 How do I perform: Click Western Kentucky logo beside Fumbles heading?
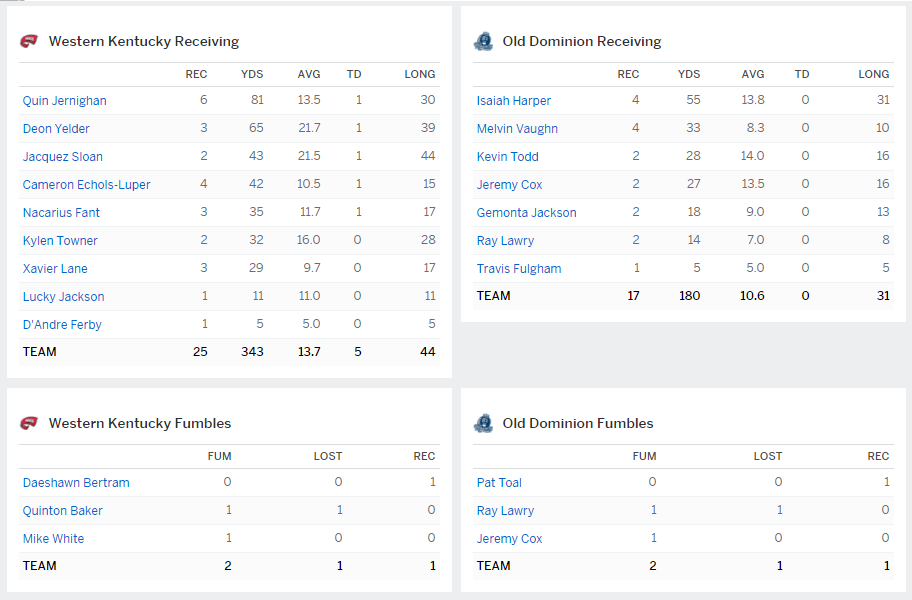coord(29,423)
